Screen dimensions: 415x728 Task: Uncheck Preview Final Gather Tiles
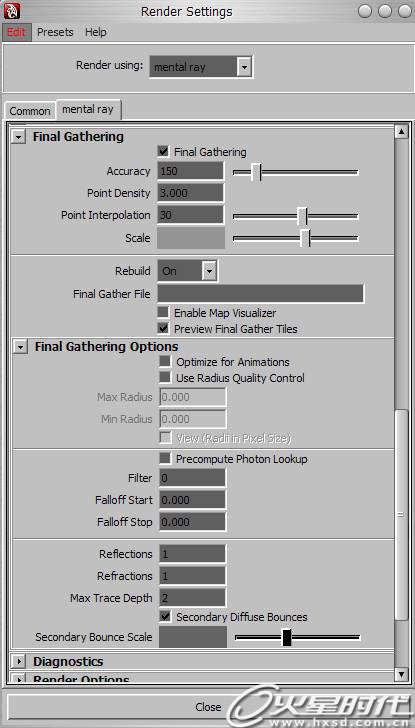[163, 328]
